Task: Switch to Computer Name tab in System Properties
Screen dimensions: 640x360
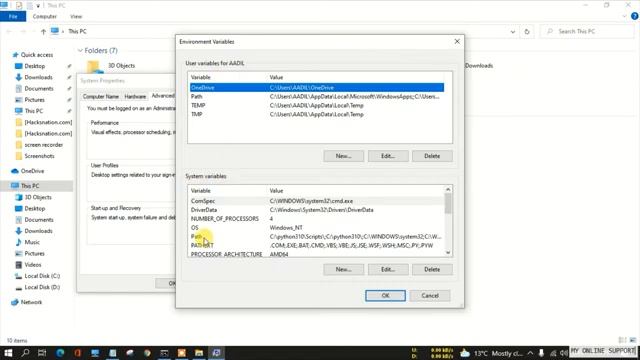Action: pos(100,96)
